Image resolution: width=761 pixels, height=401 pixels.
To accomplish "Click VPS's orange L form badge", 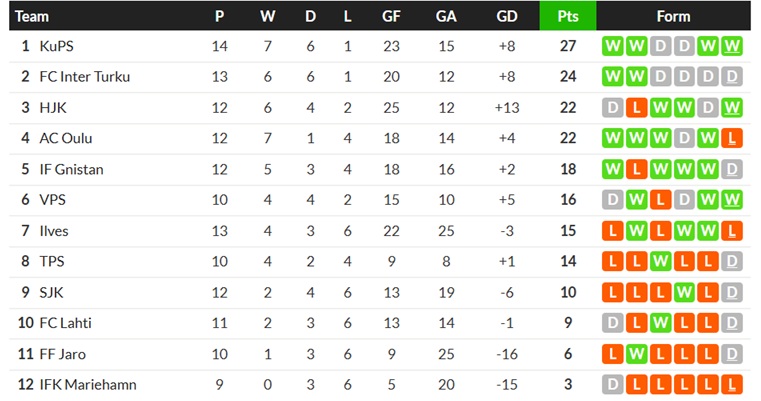I will click(660, 200).
